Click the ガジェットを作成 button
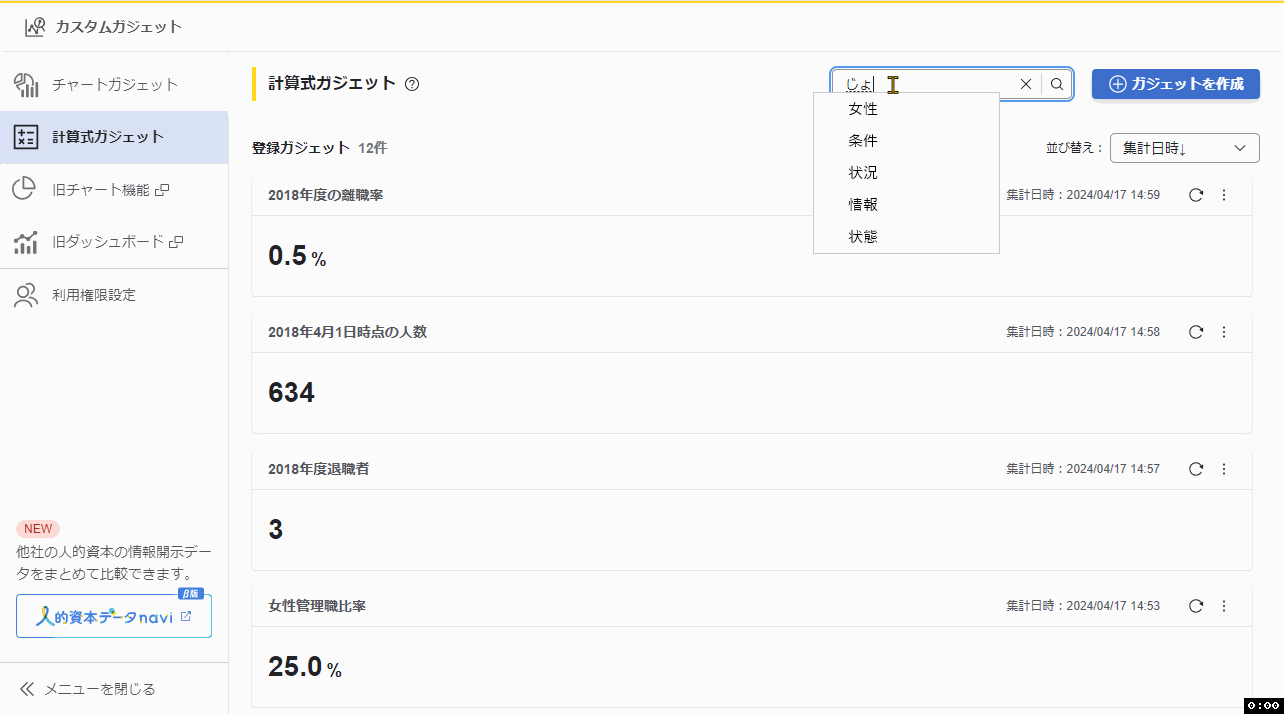Viewport: 1284px width, 714px height. 1175,84
